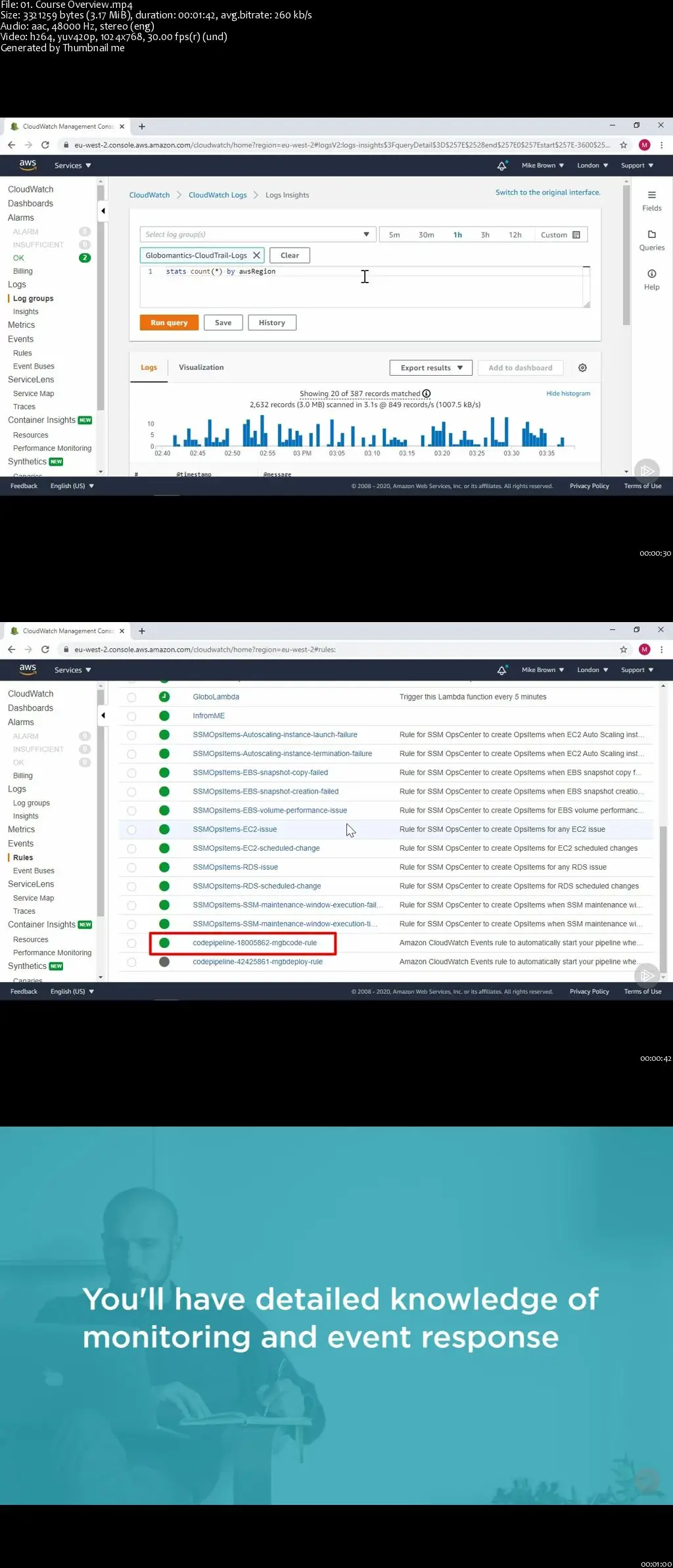Click the Save query button
Screen dimensions: 673x1568
coord(223,323)
